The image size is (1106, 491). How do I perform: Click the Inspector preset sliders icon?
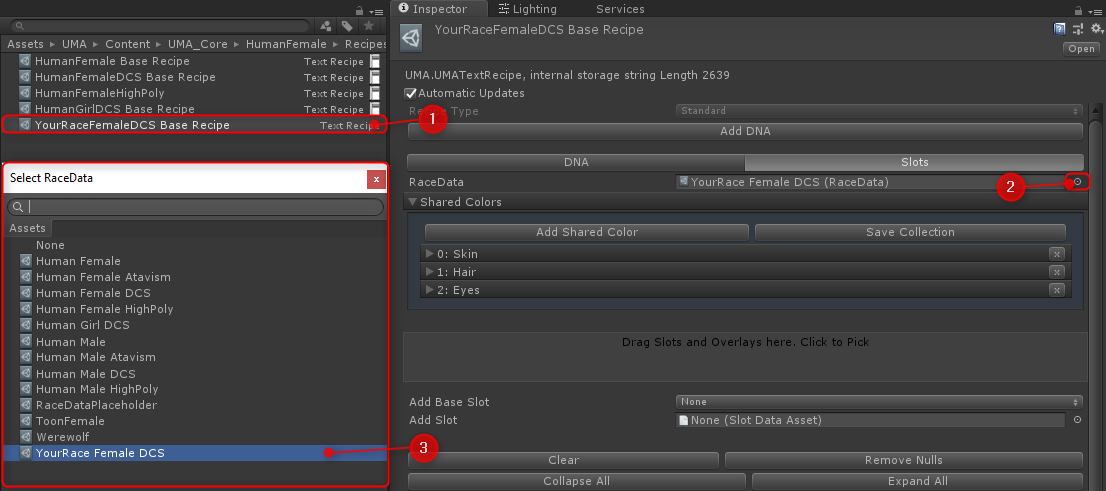coord(1077,29)
